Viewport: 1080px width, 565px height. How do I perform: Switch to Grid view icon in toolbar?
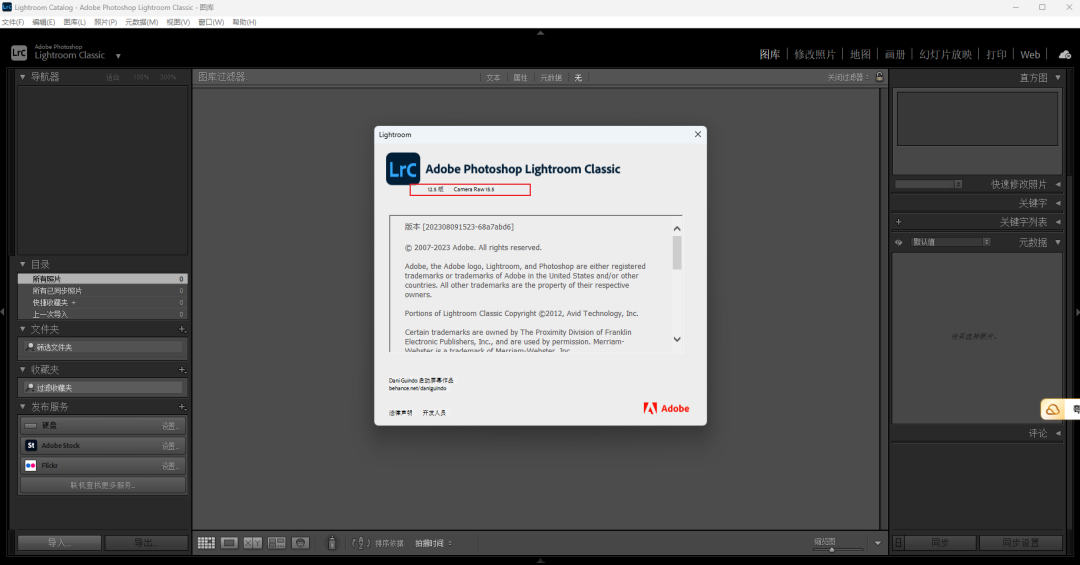pos(206,543)
